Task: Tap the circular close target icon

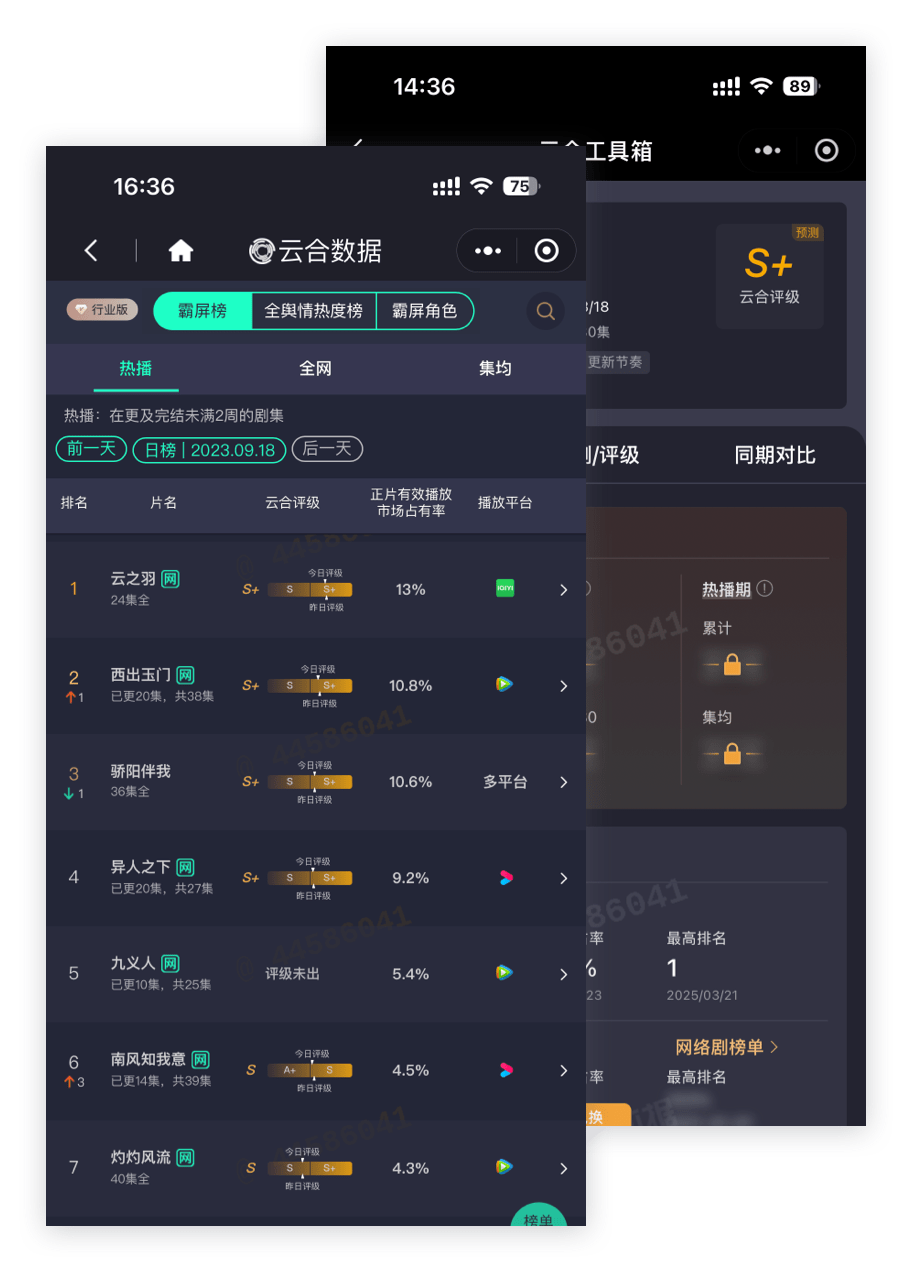Action: tap(546, 250)
